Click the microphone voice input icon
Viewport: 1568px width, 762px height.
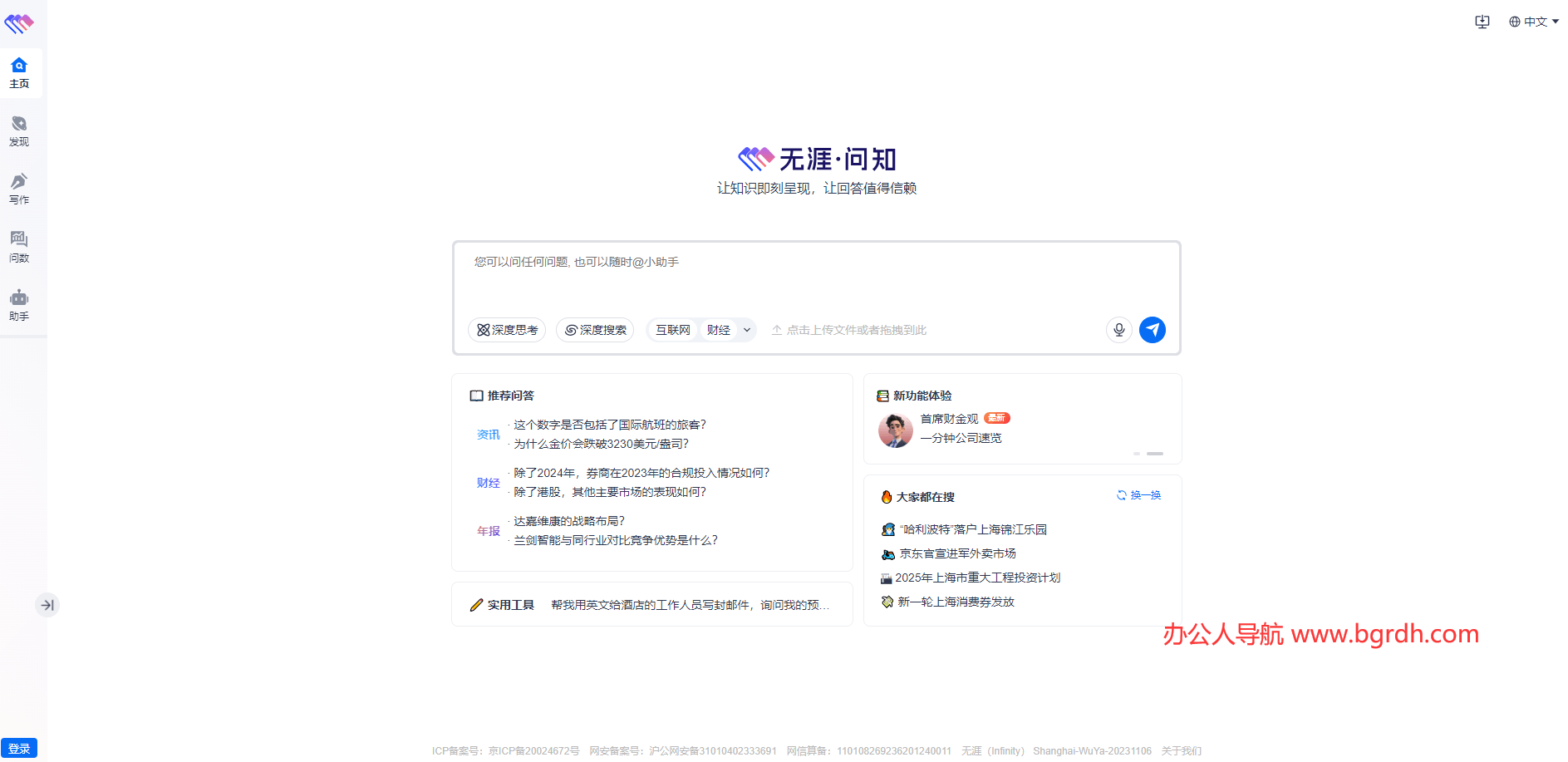pyautogui.click(x=1118, y=330)
